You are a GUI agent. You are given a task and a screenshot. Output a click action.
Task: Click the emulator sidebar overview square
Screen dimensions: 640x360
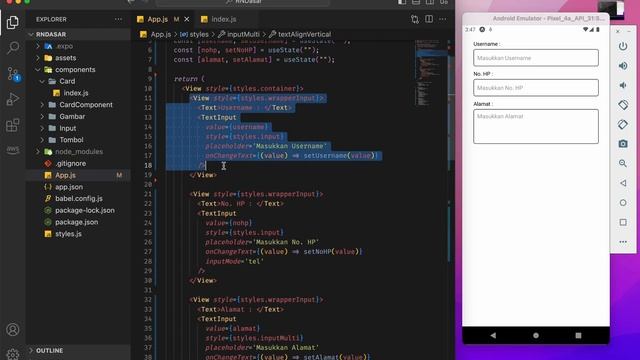pyautogui.click(x=623, y=222)
